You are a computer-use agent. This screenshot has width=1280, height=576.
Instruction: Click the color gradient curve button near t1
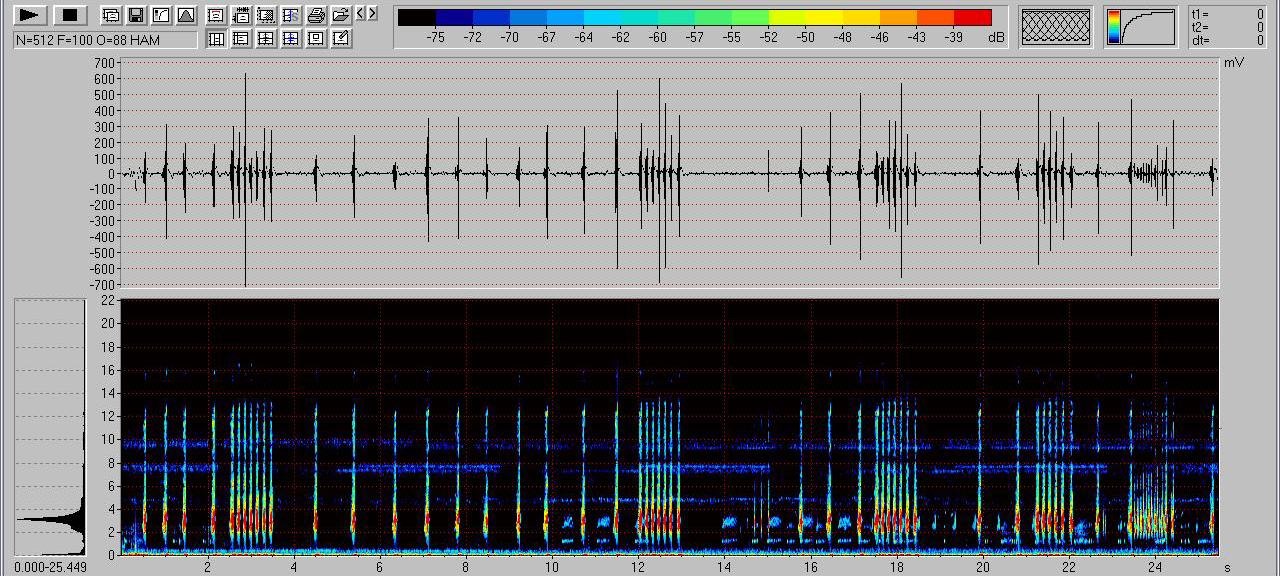click(x=1141, y=27)
